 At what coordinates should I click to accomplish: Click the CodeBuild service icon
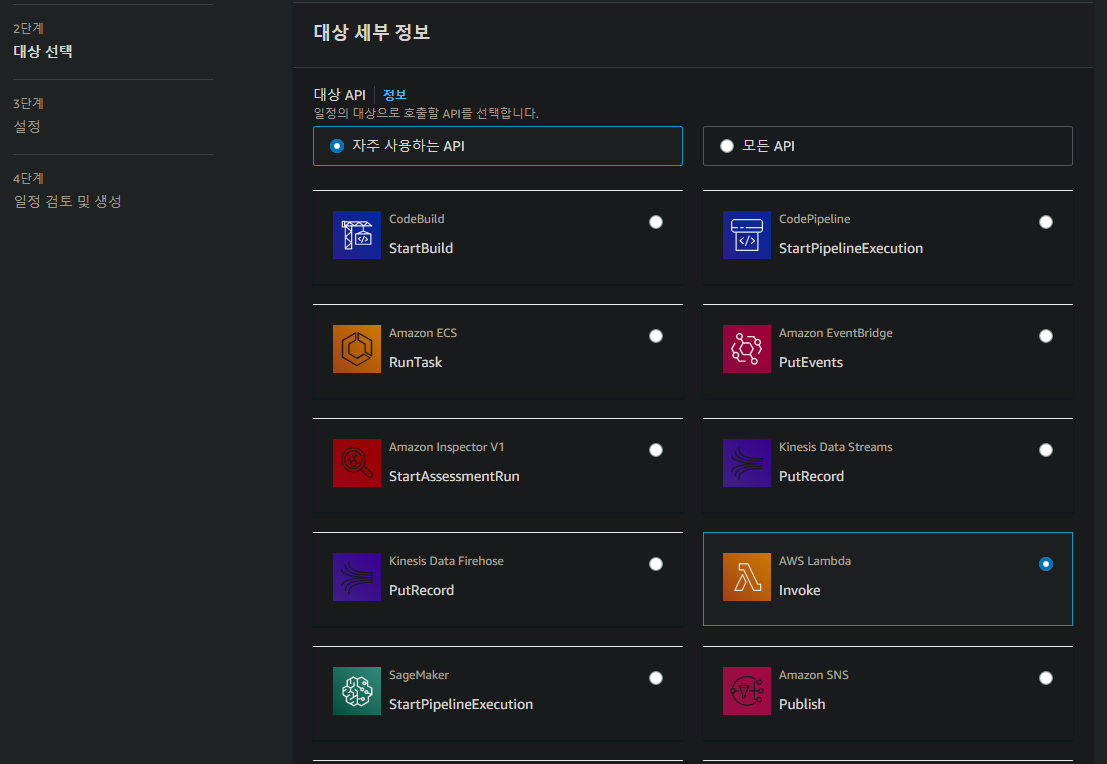coord(357,235)
